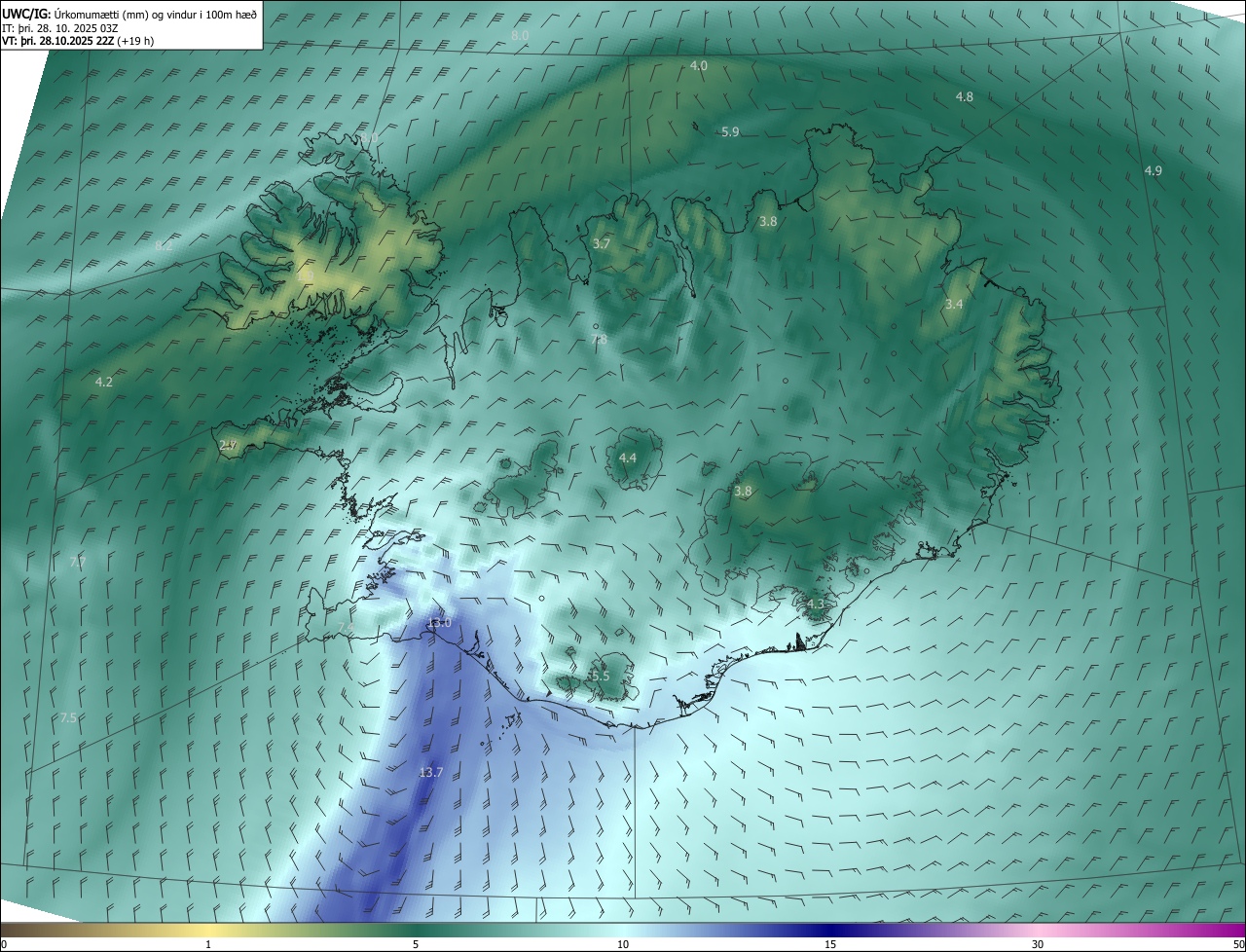Click the '5.5' value on the glacier

point(600,676)
